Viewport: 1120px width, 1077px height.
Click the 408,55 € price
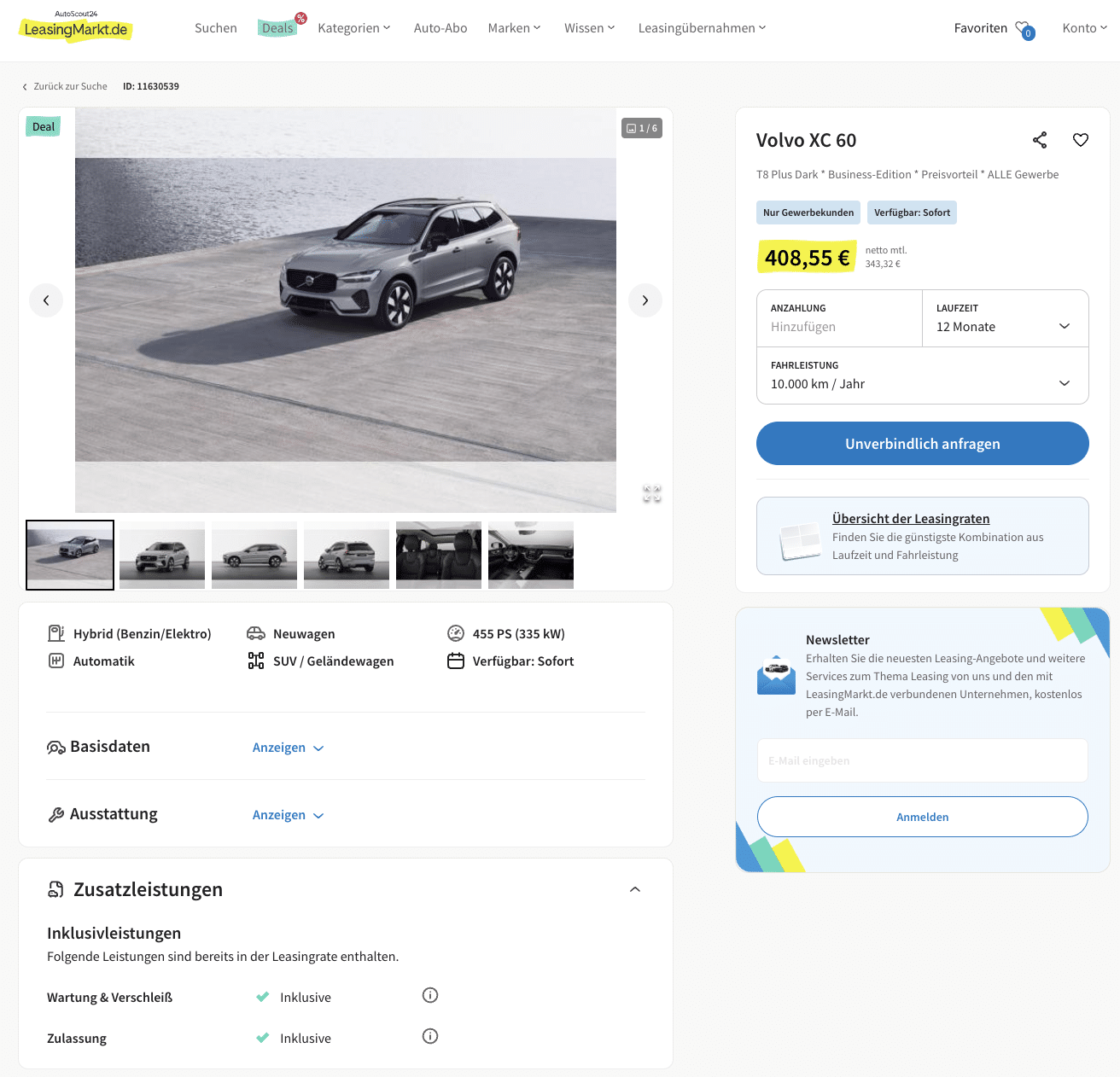(808, 257)
